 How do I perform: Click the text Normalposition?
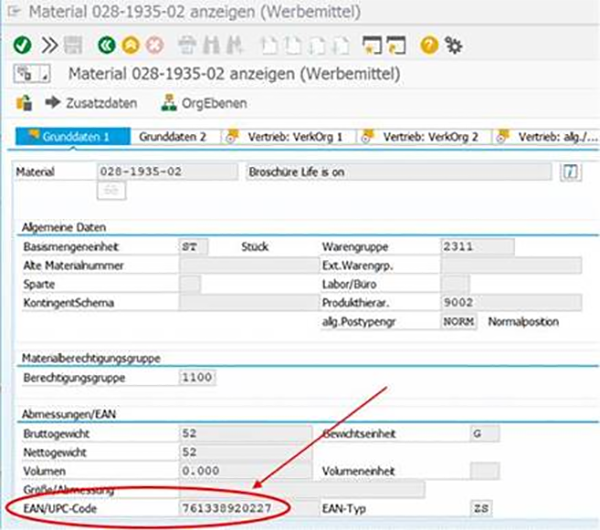pyautogui.click(x=523, y=322)
